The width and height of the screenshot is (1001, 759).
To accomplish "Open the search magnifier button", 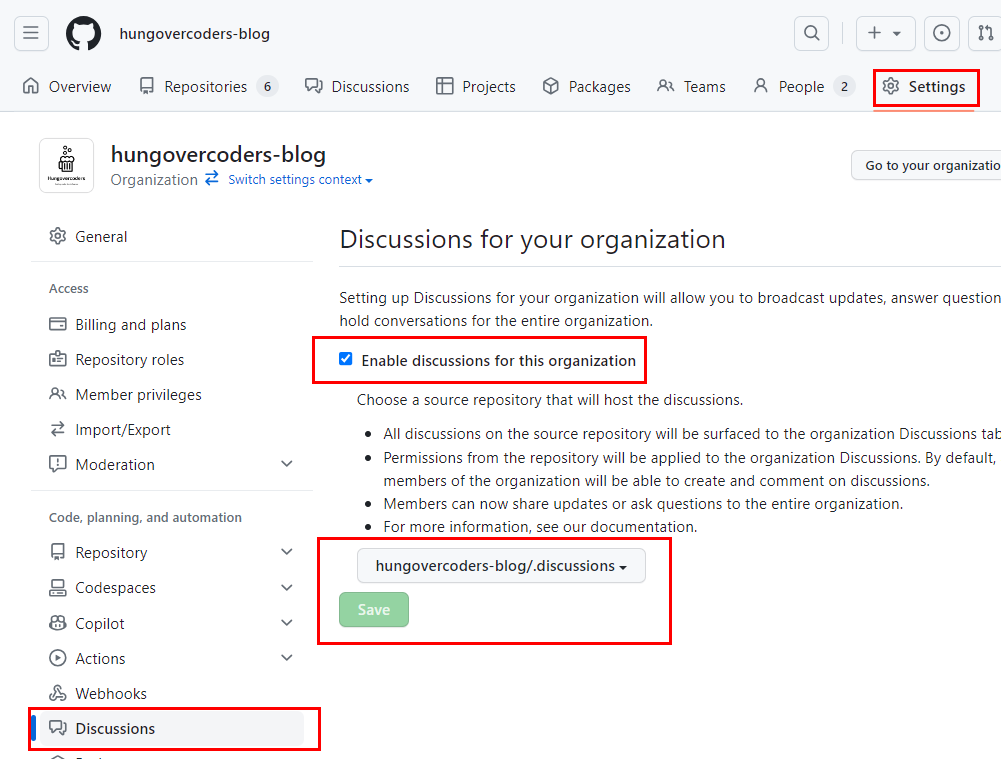I will point(811,33).
